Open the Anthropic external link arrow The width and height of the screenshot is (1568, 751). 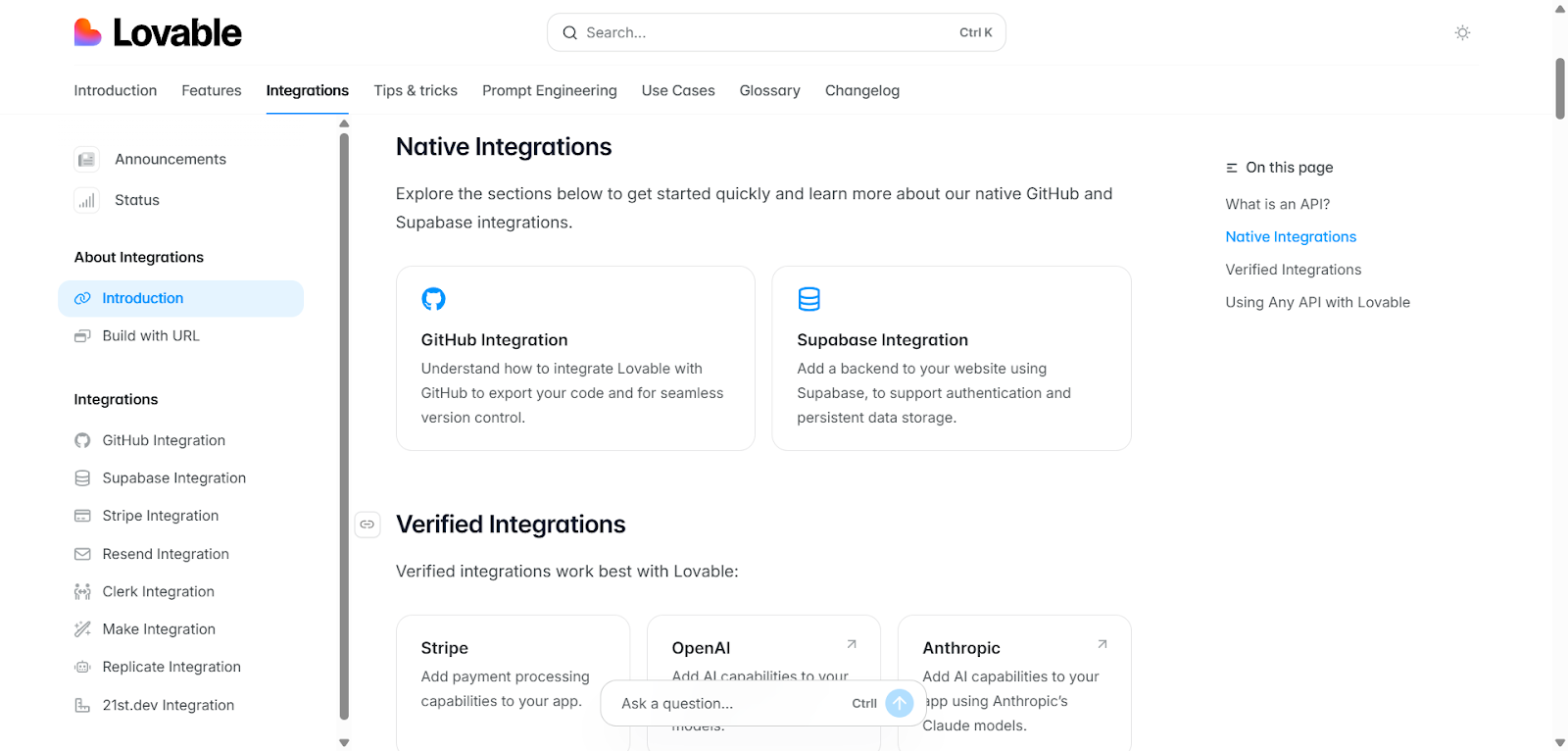tap(1102, 644)
